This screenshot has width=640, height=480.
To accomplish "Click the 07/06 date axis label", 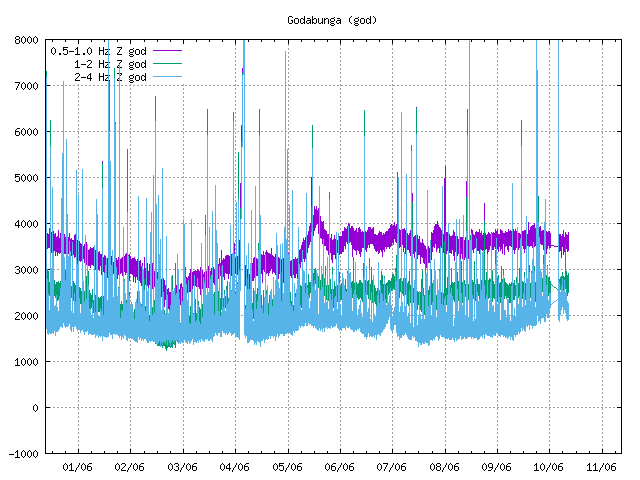I will [392, 467].
